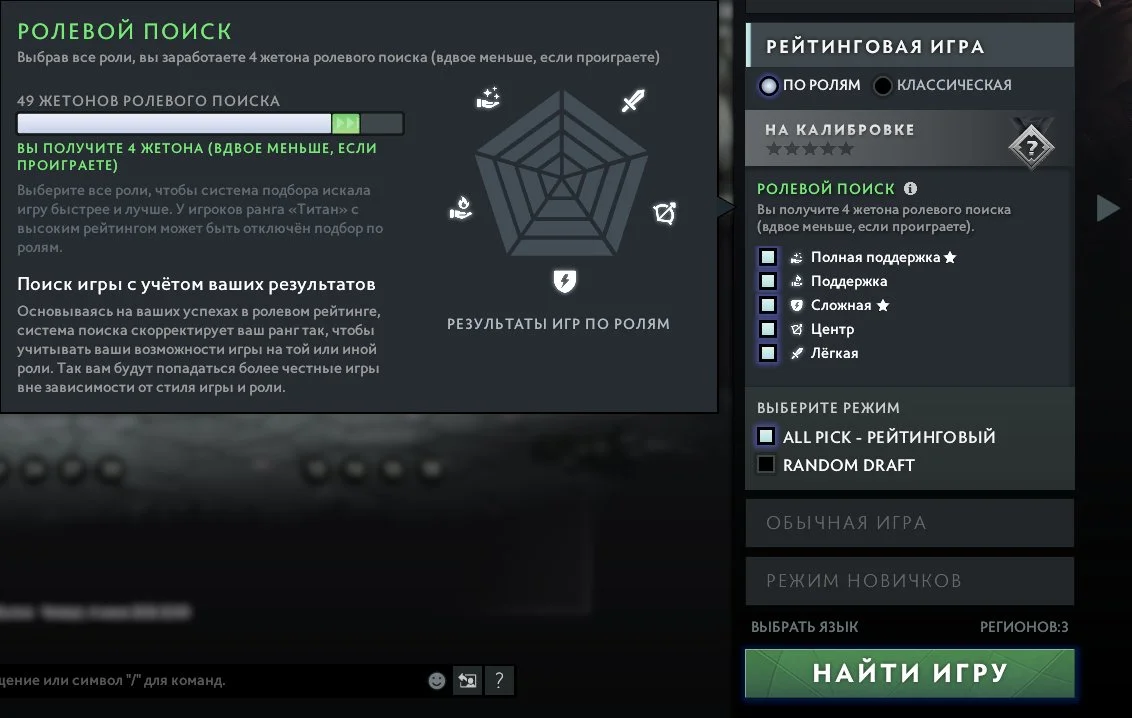Screen dimensions: 1132x718
Task: Click the hard support icon on the pentagon chart
Action: [489, 97]
